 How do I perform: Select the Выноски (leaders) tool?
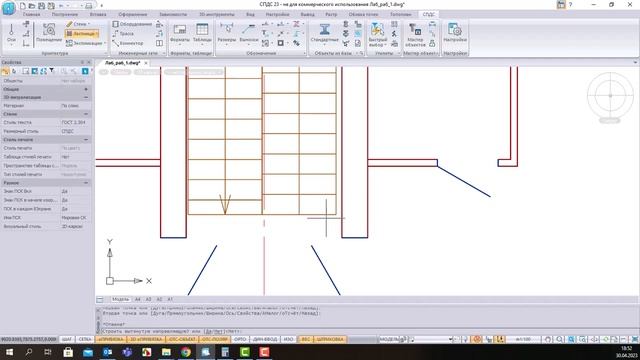(249, 33)
